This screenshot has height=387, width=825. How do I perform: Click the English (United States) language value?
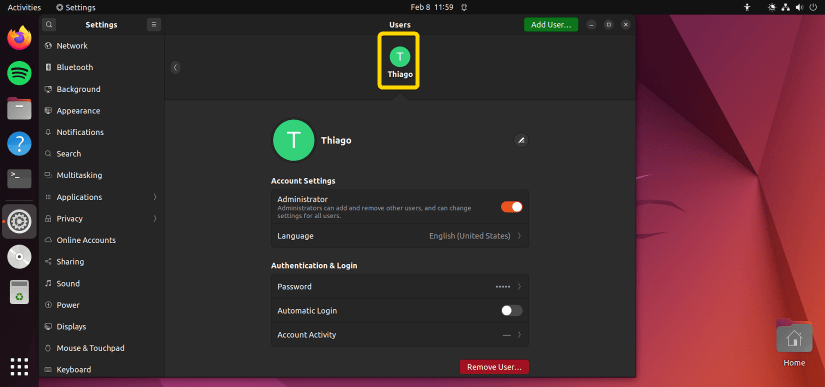[x=469, y=236]
